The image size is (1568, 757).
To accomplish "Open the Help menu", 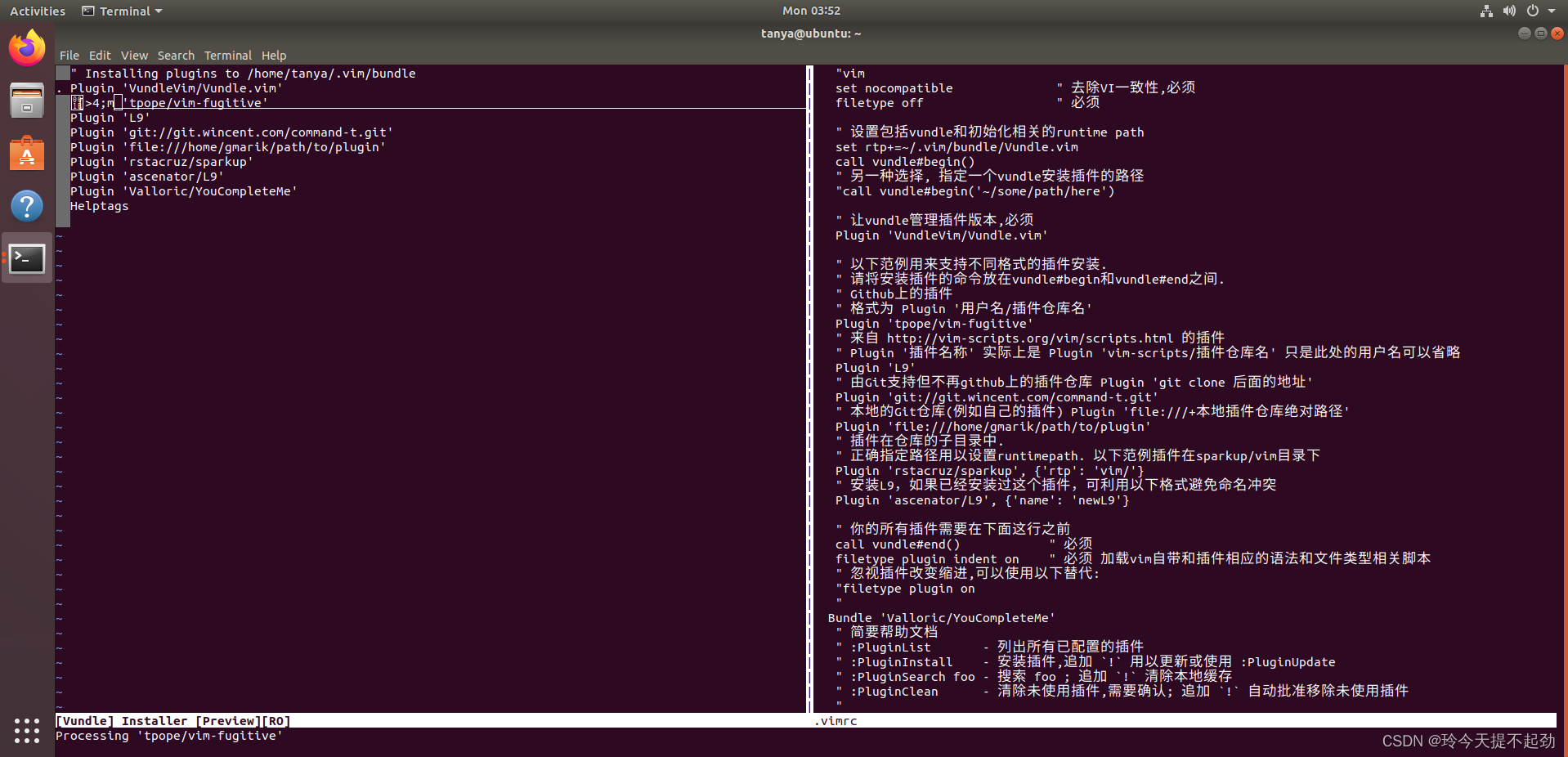I will [x=274, y=56].
